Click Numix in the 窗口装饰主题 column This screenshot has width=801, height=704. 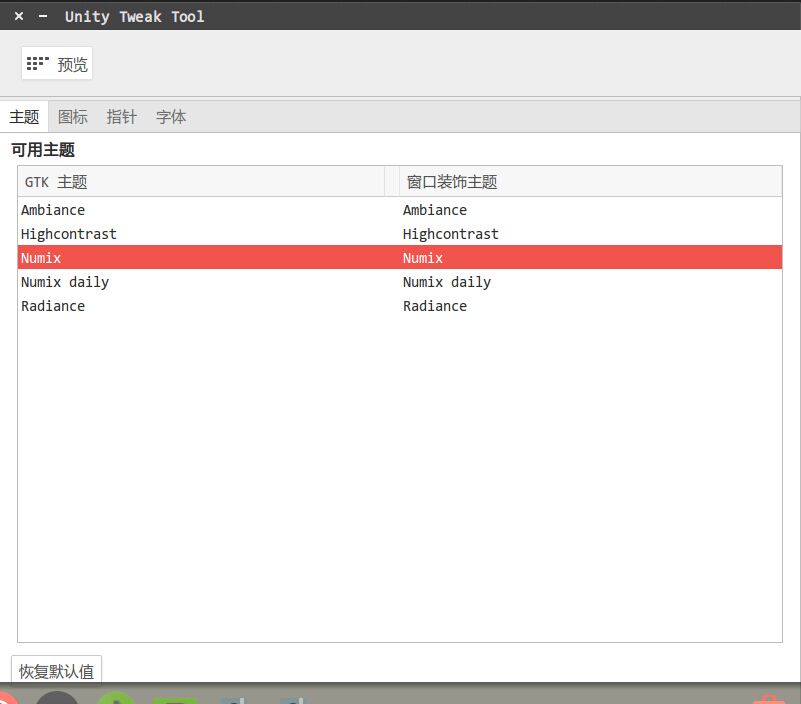click(x=423, y=258)
